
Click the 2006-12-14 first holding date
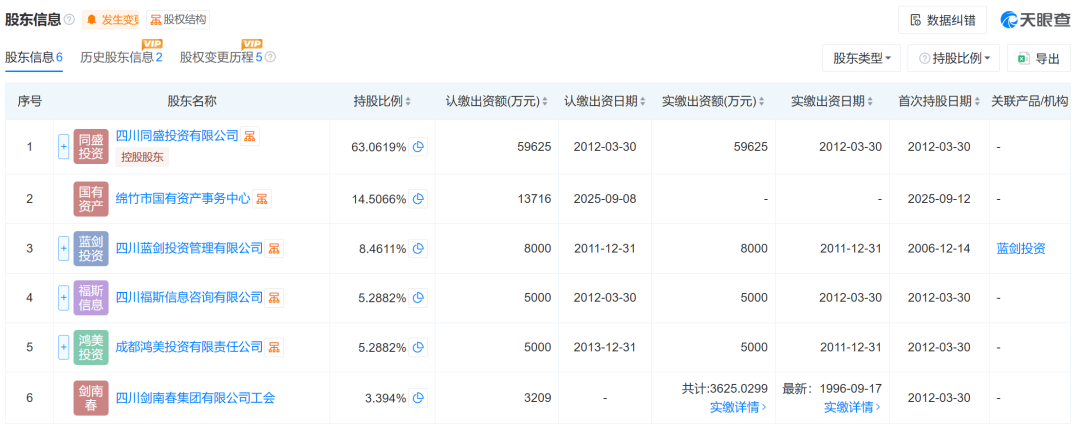939,248
